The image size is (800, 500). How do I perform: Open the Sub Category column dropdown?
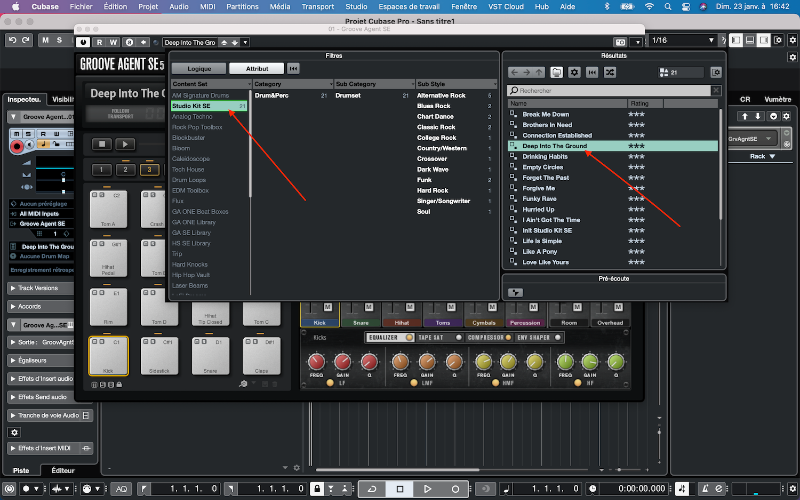click(412, 84)
